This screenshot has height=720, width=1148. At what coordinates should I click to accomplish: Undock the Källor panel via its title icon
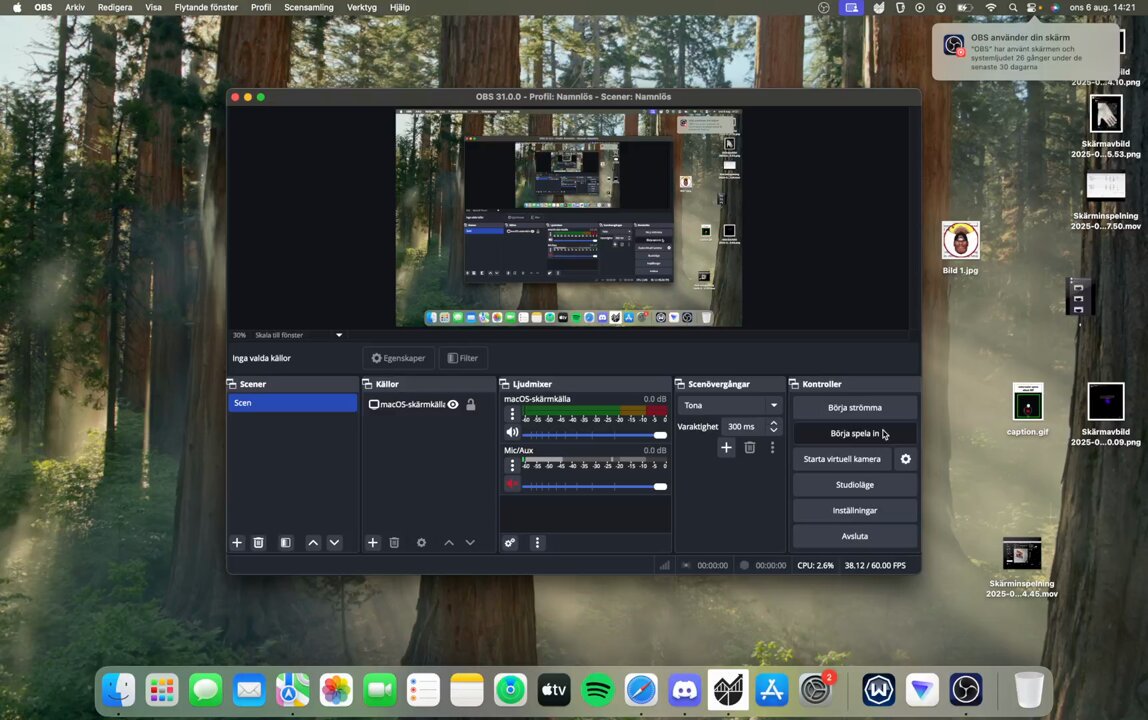click(x=368, y=384)
